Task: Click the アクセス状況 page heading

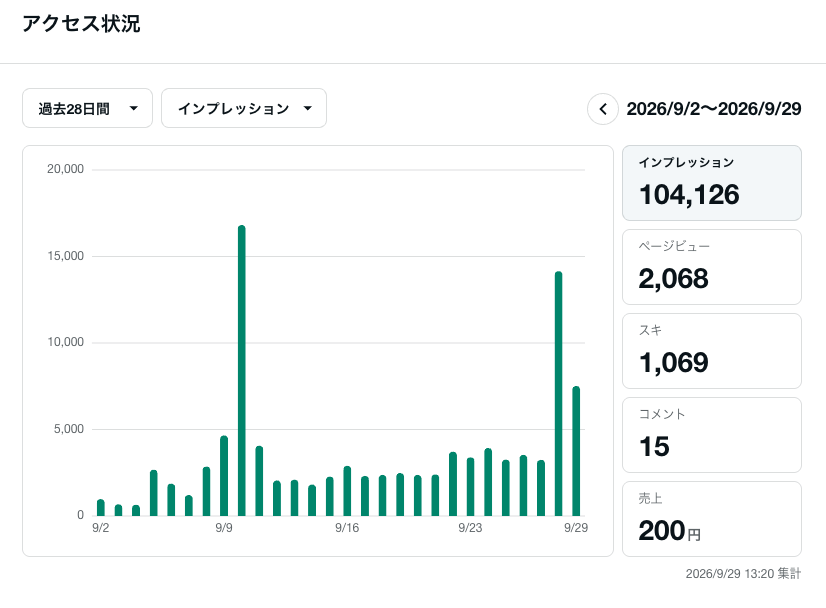Action: click(x=81, y=24)
